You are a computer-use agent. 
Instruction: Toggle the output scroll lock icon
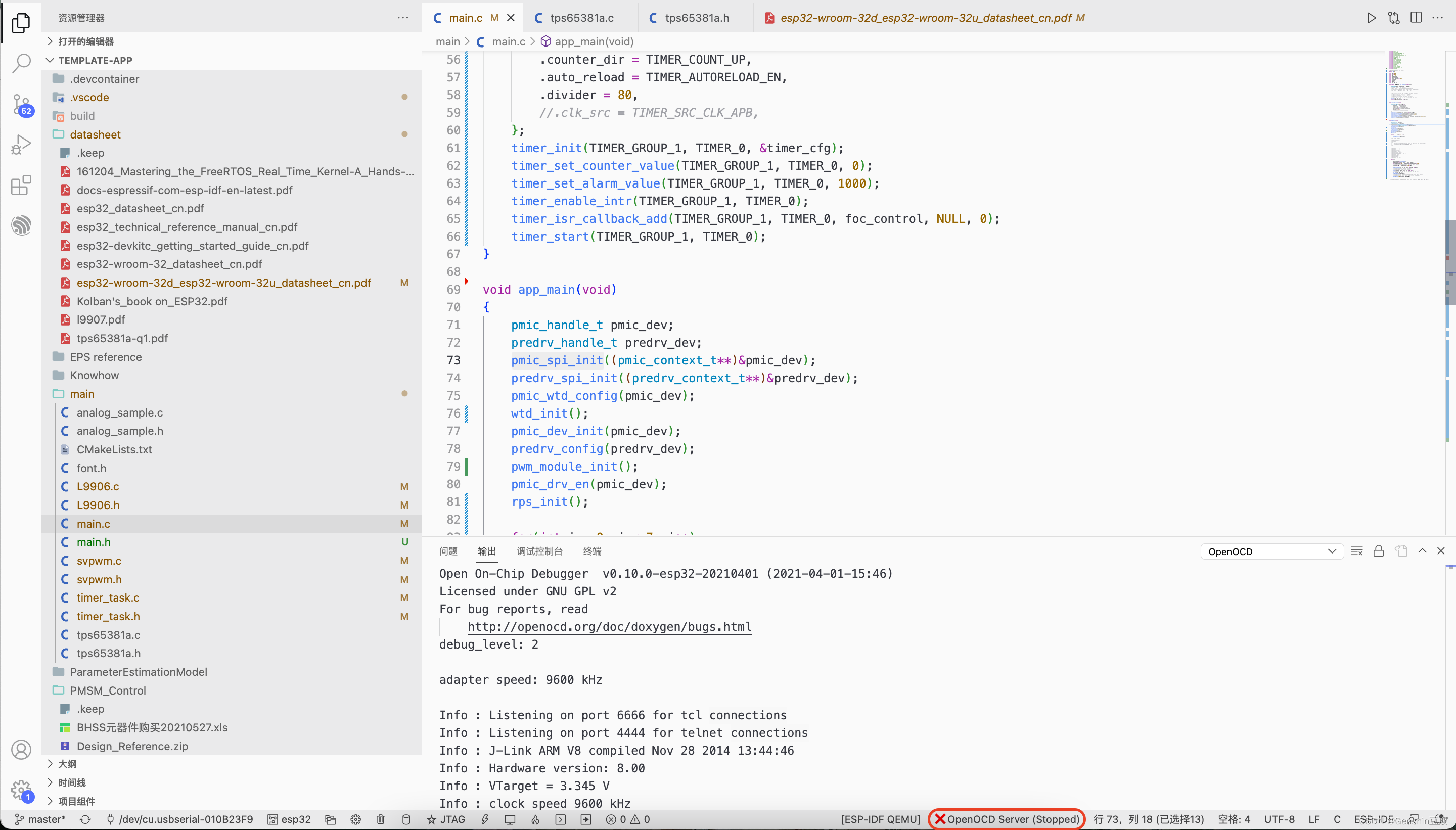click(x=1379, y=551)
